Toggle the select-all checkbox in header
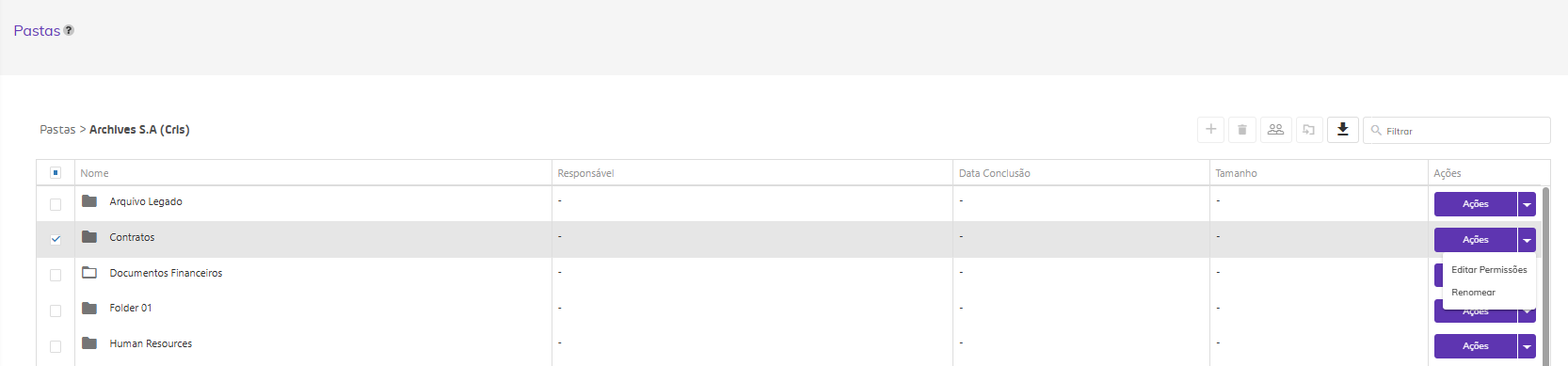 [56, 173]
